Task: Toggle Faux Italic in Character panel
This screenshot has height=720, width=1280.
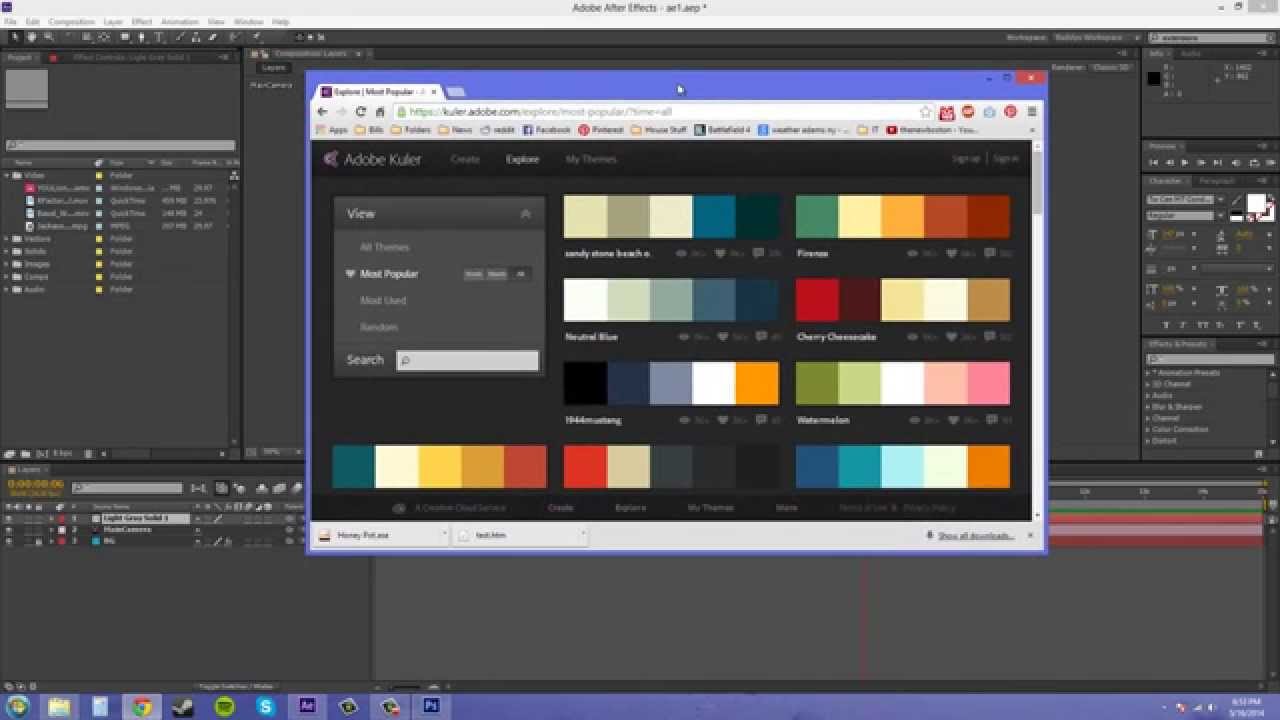Action: point(1185,325)
